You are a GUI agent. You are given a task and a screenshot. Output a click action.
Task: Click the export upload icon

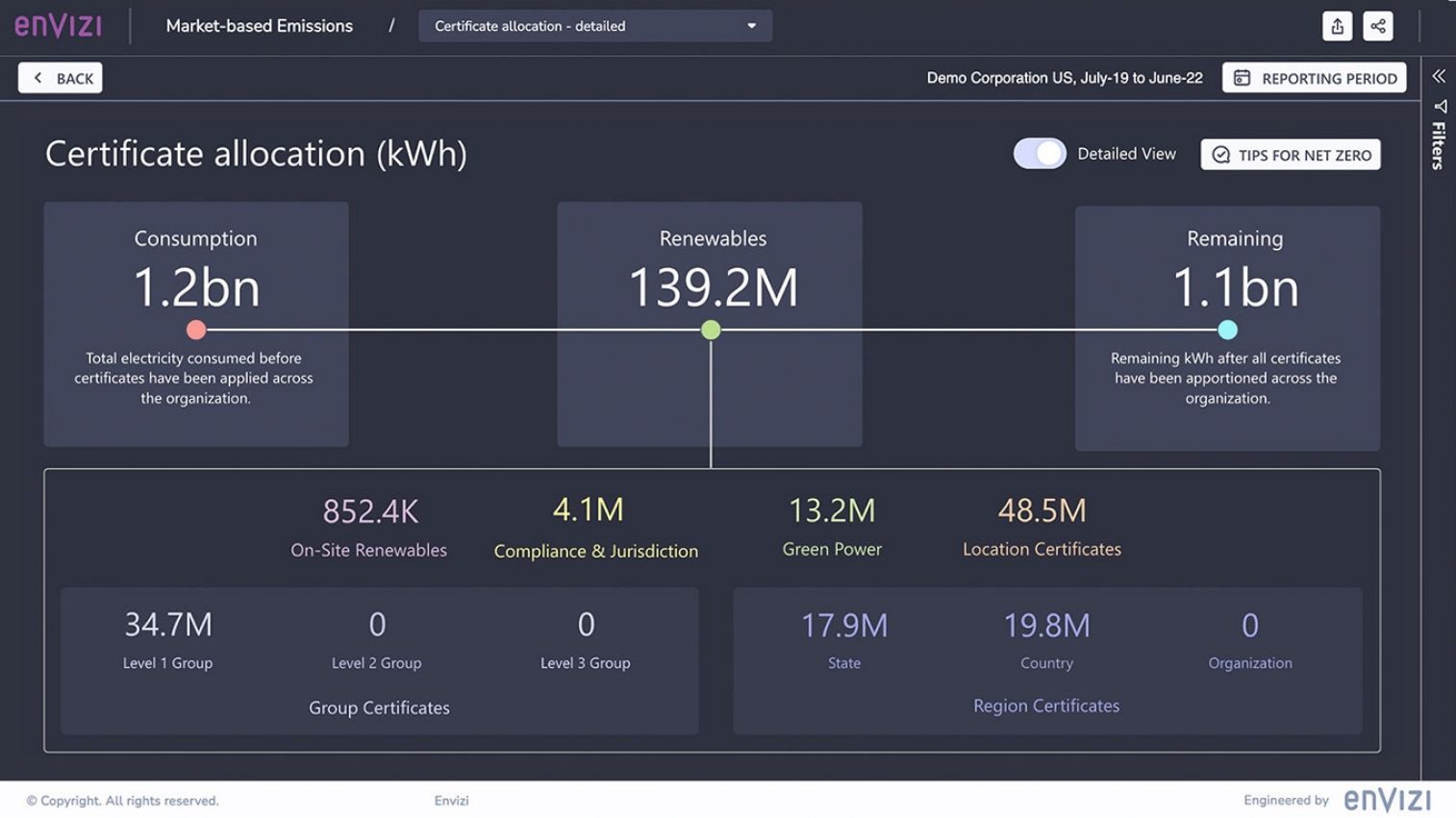point(1337,26)
